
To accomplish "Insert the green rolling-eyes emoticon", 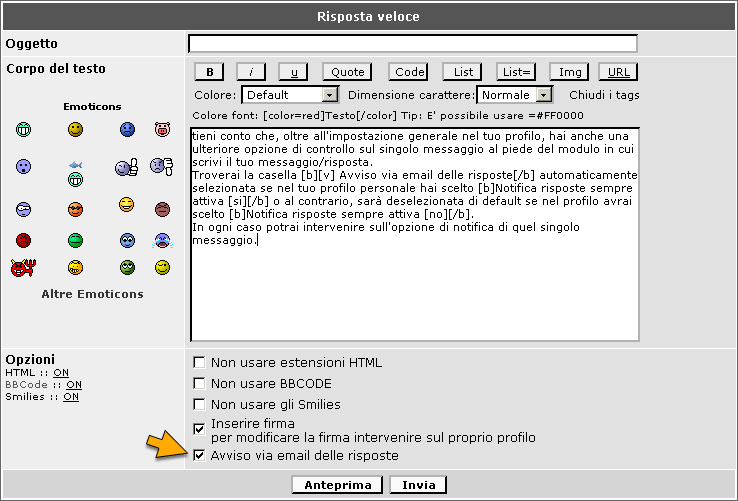I will coord(127,267).
